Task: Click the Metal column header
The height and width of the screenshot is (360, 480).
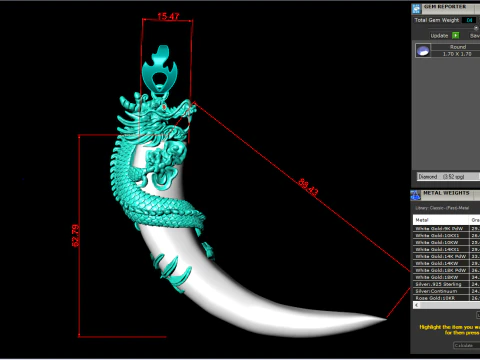Action: click(441, 220)
